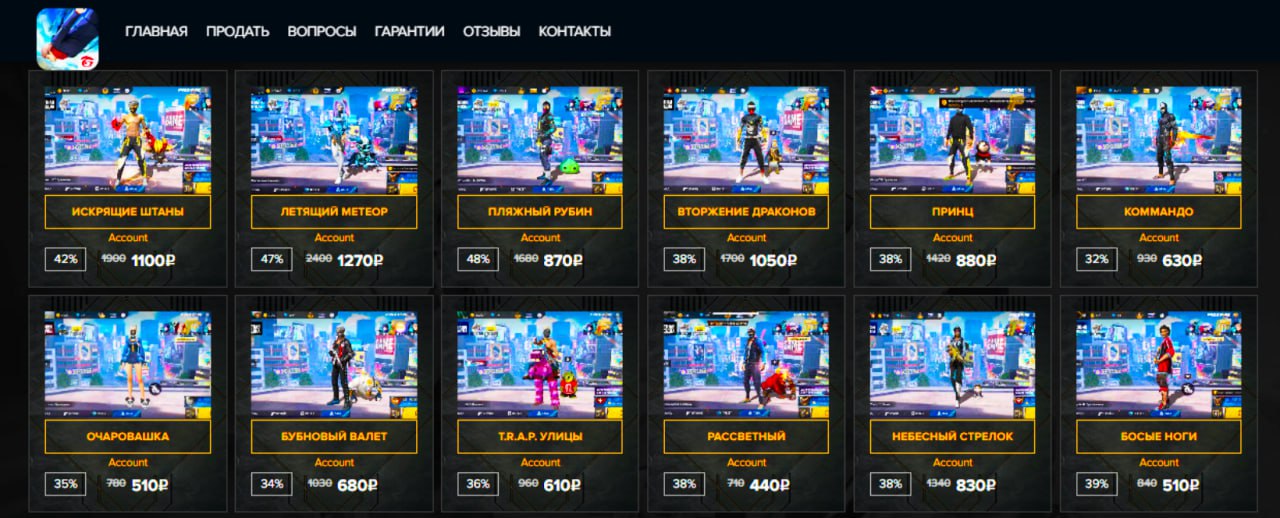Screen dimensions: 1280x518
Task: Select the ЛЕТЯЩИЙ МЕТЕОР account button
Action: tap(334, 212)
